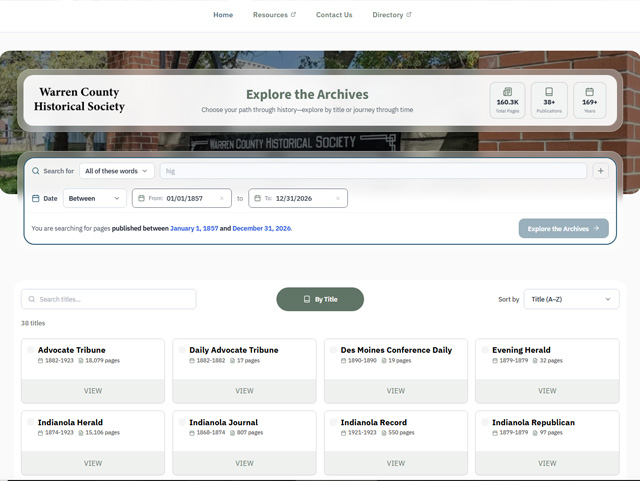Clear the To date with its X
This screenshot has width=640, height=481.
pos(338,198)
